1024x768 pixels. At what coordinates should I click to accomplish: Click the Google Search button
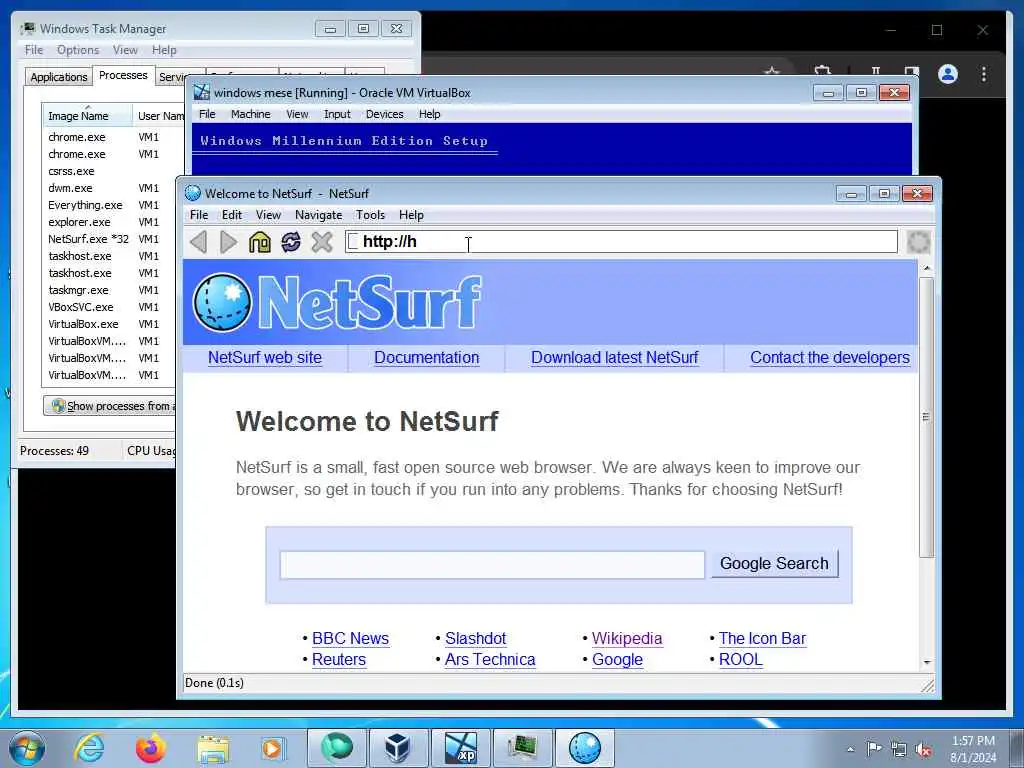coord(774,563)
